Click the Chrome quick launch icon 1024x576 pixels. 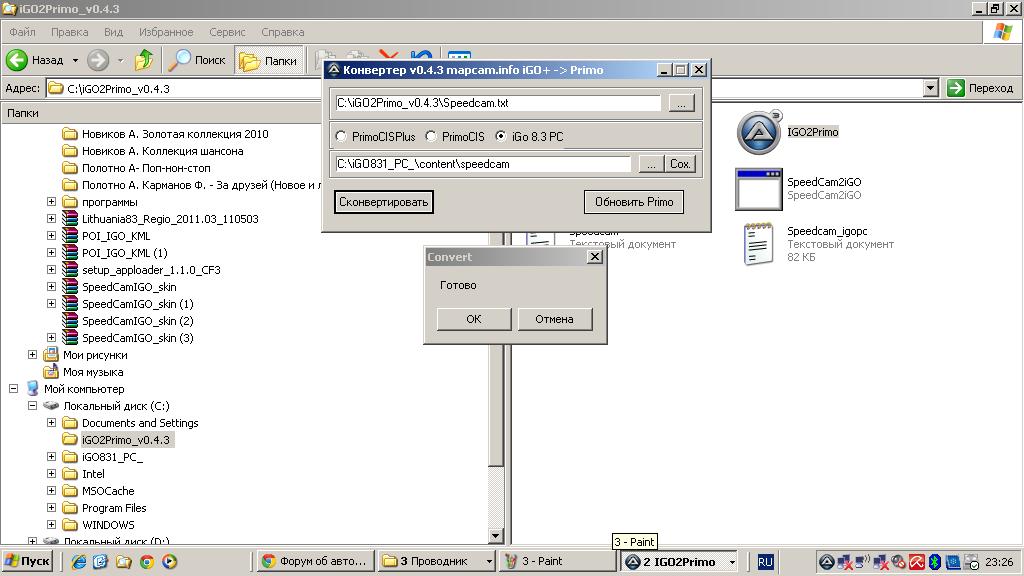[x=147, y=562]
